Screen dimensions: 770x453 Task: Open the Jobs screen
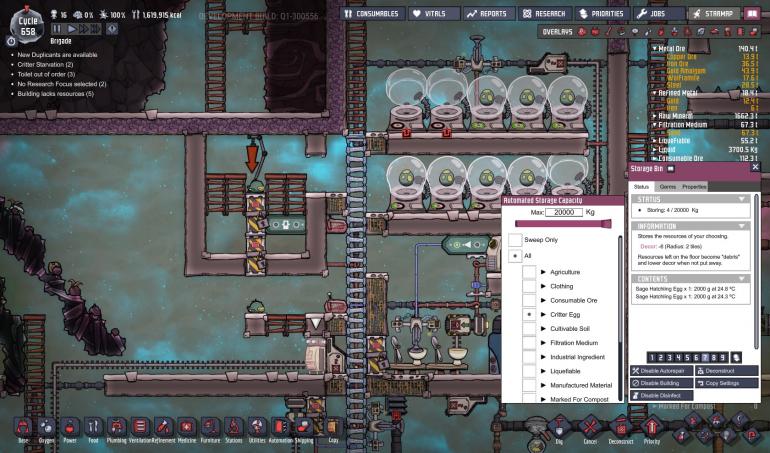pos(658,14)
